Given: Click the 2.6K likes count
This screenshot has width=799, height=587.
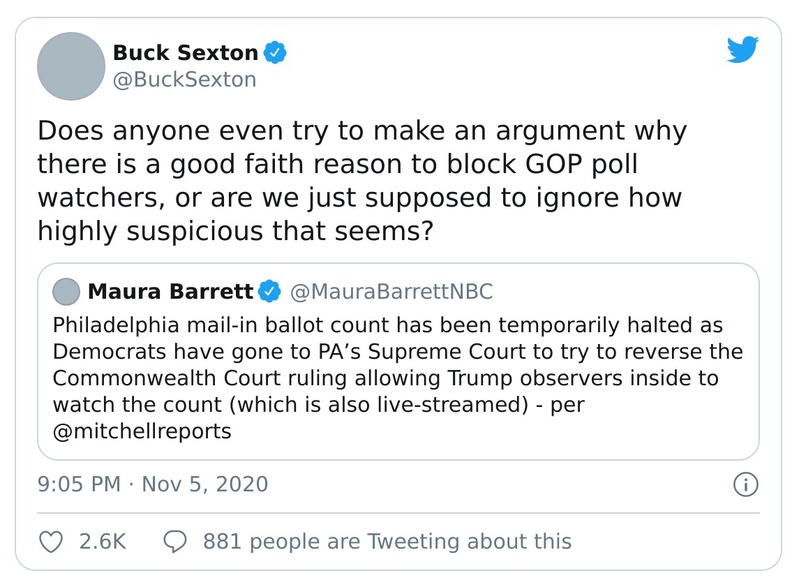Looking at the screenshot, I should point(101,541).
